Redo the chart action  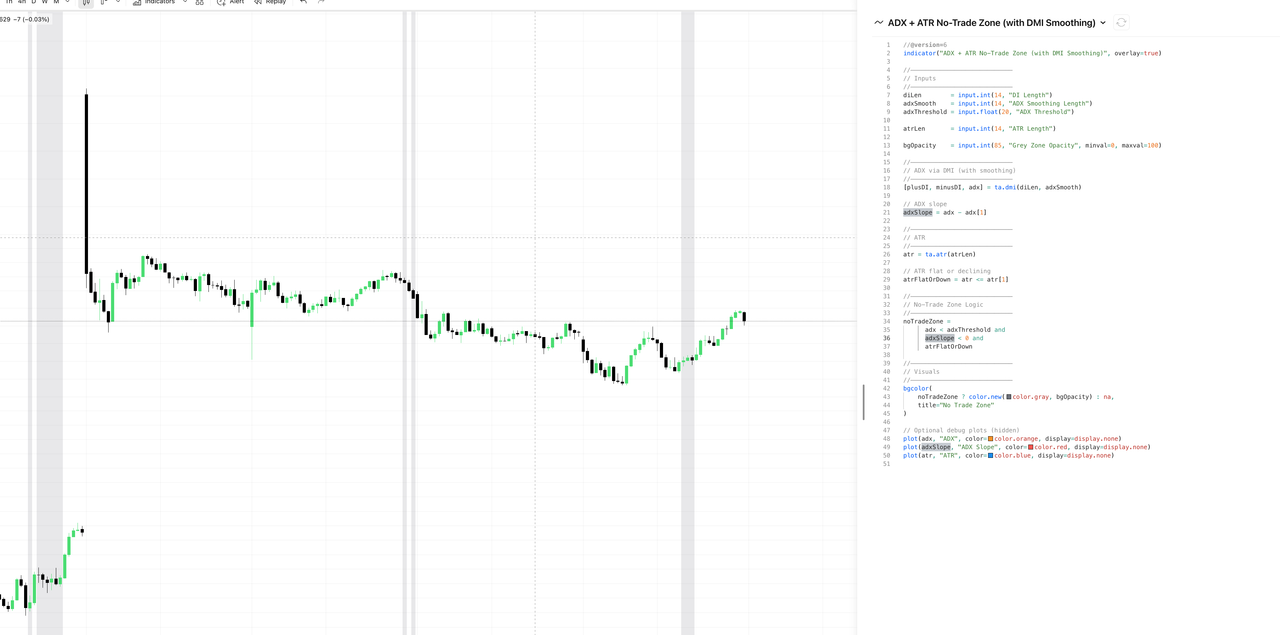coord(321,2)
